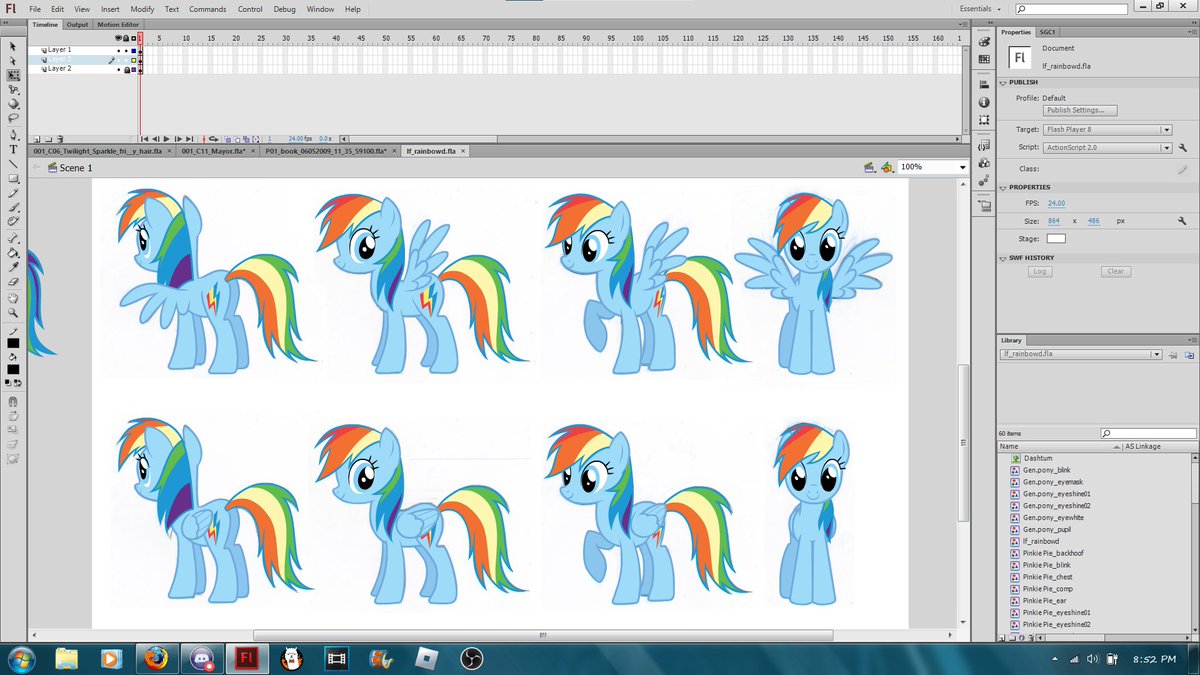Click the wrench icon beside Script
The image size is (1200, 675).
[1183, 148]
